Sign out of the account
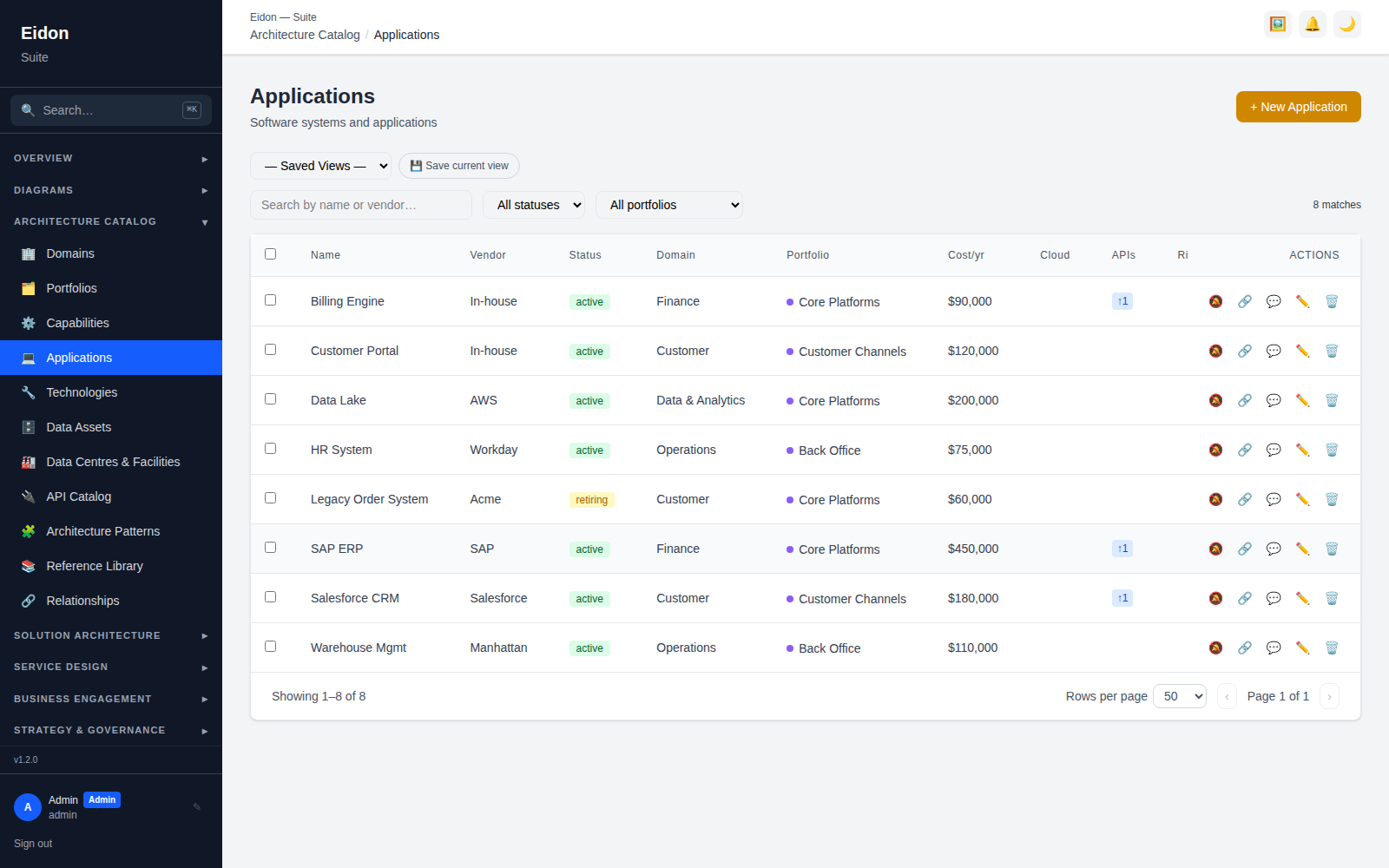The height and width of the screenshot is (868, 1389). click(33, 844)
